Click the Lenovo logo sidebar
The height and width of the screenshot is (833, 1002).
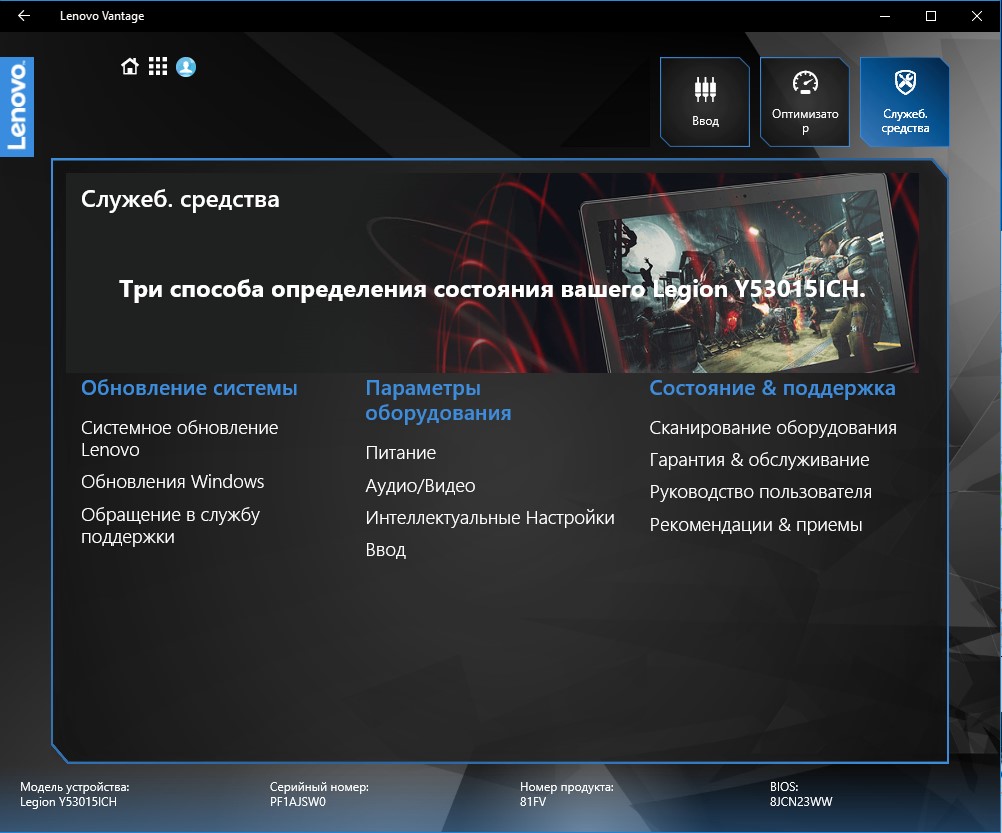pyautogui.click(x=17, y=107)
